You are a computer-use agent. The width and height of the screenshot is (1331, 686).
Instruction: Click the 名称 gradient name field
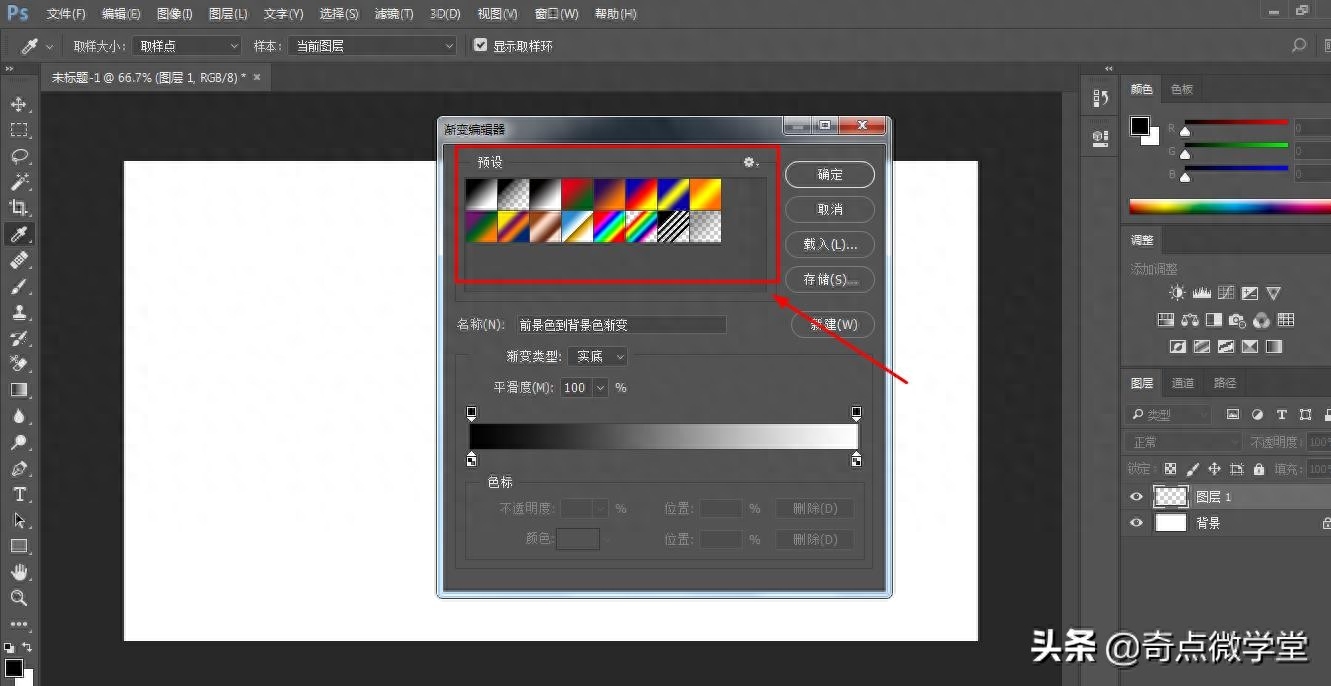(620, 325)
